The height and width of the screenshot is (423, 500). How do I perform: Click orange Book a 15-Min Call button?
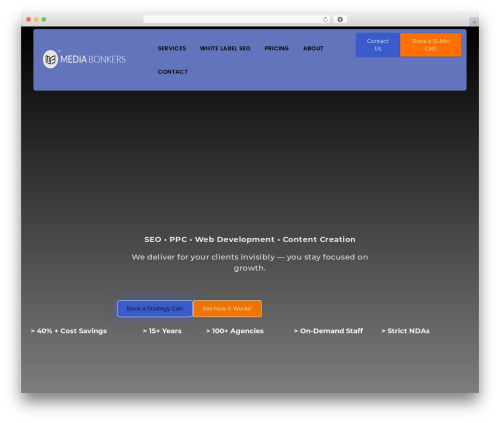click(431, 45)
